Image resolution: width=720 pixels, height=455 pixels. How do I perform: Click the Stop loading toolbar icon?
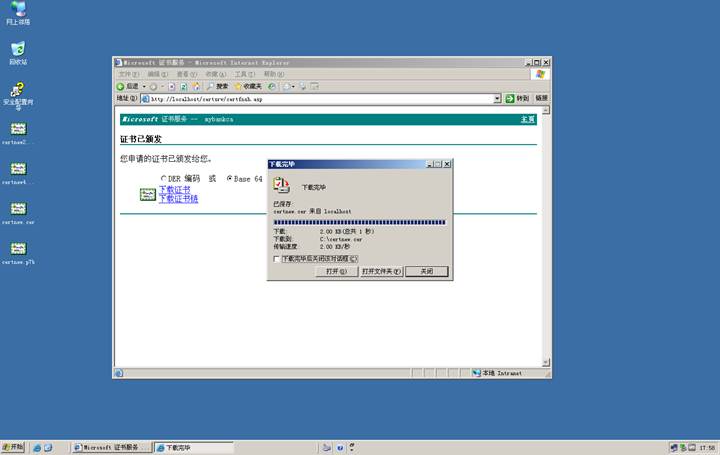point(171,86)
